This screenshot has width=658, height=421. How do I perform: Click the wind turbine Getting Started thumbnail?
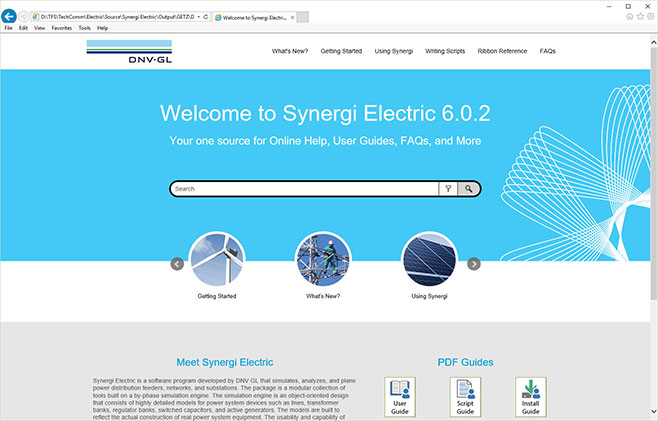pos(217,259)
